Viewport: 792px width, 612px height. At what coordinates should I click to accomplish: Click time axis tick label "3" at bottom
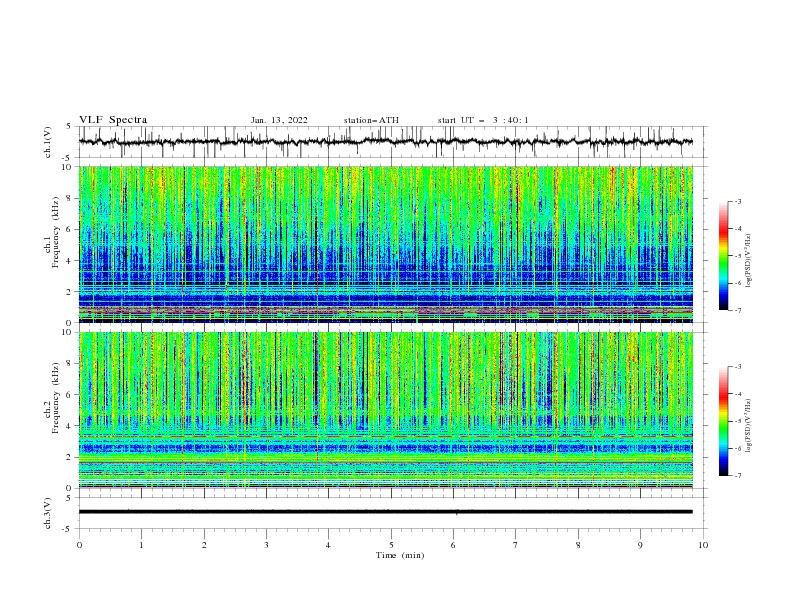click(266, 545)
